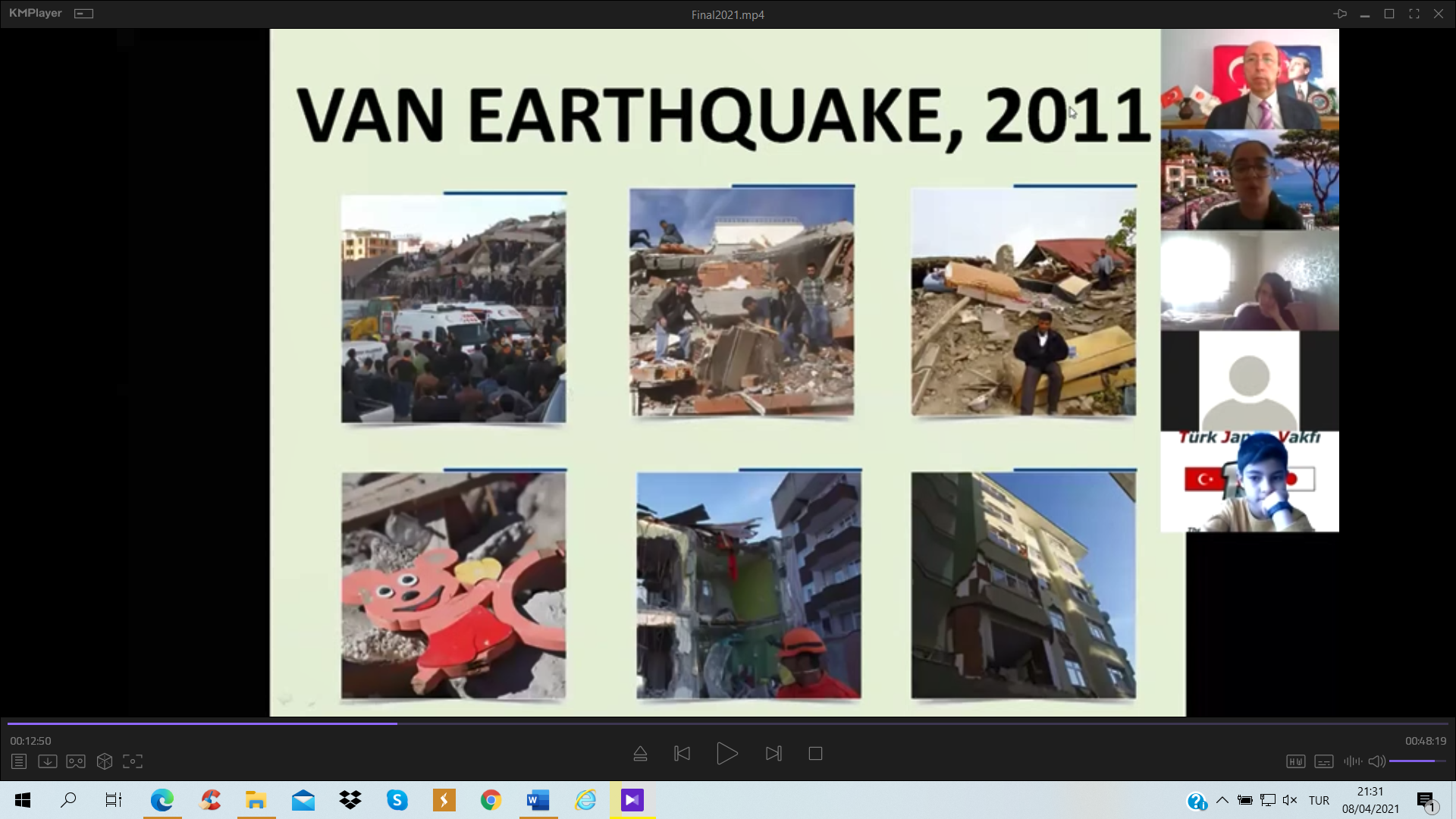The image size is (1456, 819).
Task: Mute the speaker volume icon
Action: [x=1376, y=761]
